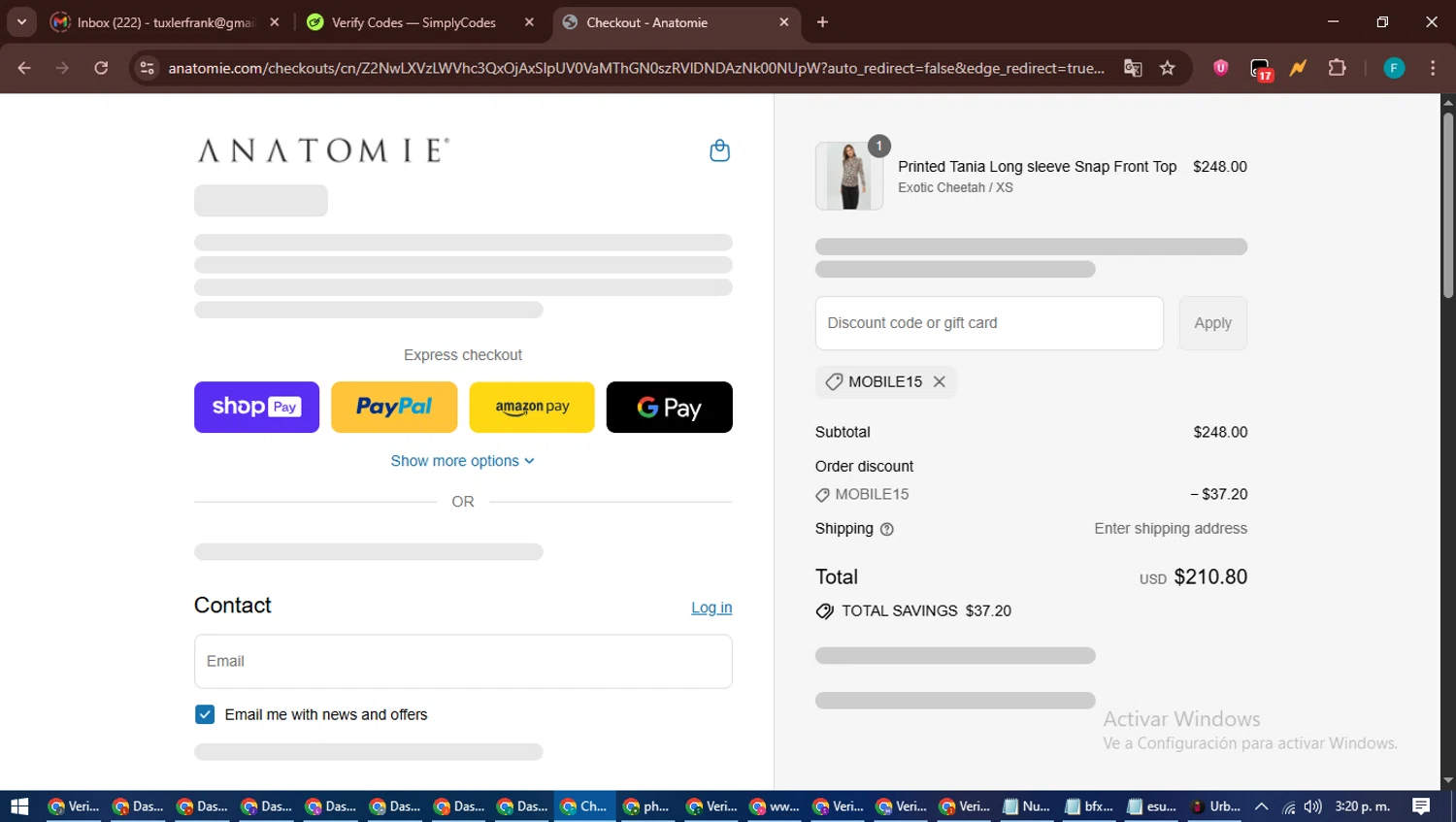This screenshot has width=1456, height=822.
Task: Open the ww... Chrome taskbar item
Action: pos(774,806)
